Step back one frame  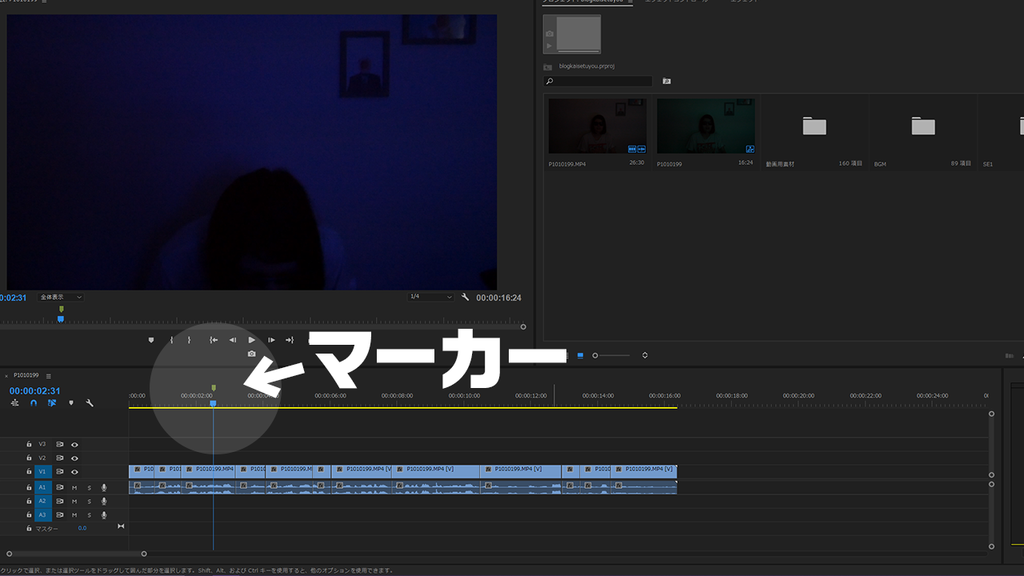coord(232,340)
